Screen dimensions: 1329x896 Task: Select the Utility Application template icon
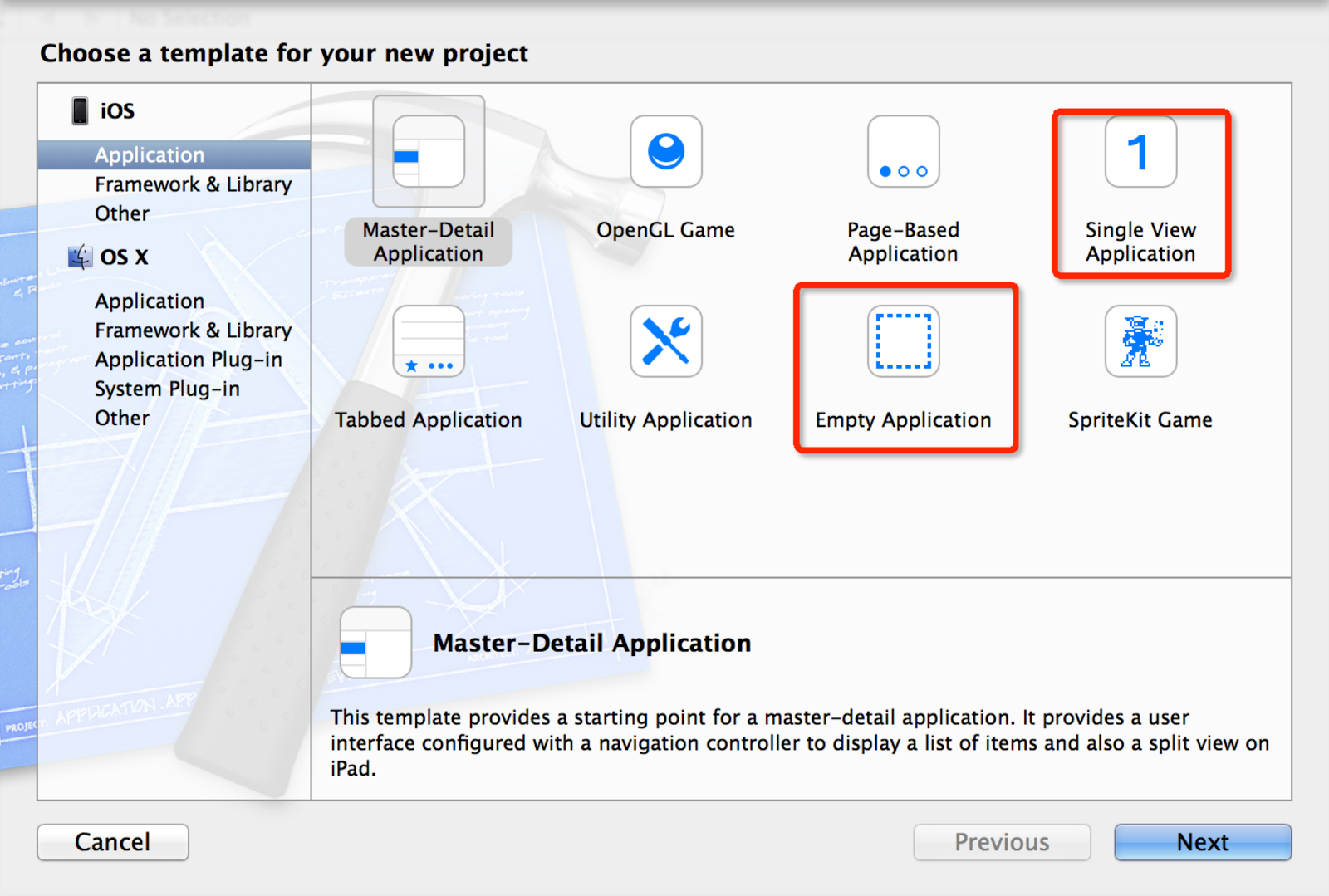pos(666,341)
